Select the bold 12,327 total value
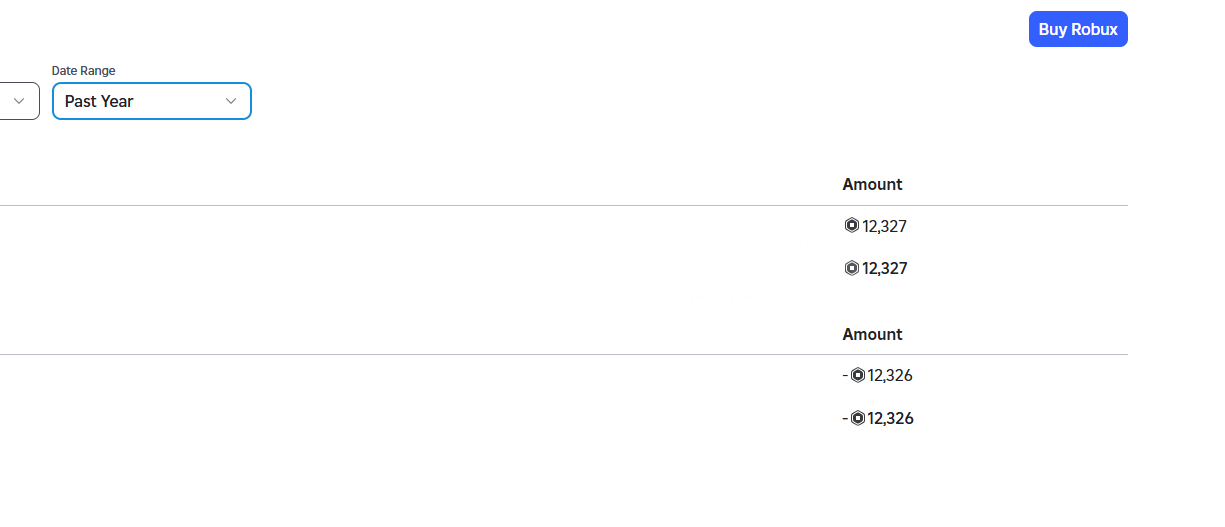Image resolution: width=1225 pixels, height=527 pixels. [x=885, y=268]
